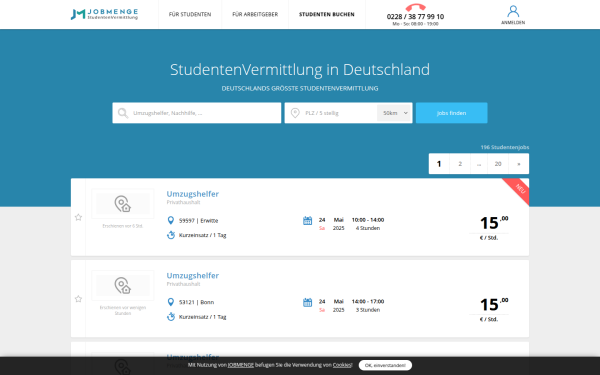Click the map pin icon next to 53121 Bonn
Screen dimensions: 600x375
pyautogui.click(x=171, y=302)
